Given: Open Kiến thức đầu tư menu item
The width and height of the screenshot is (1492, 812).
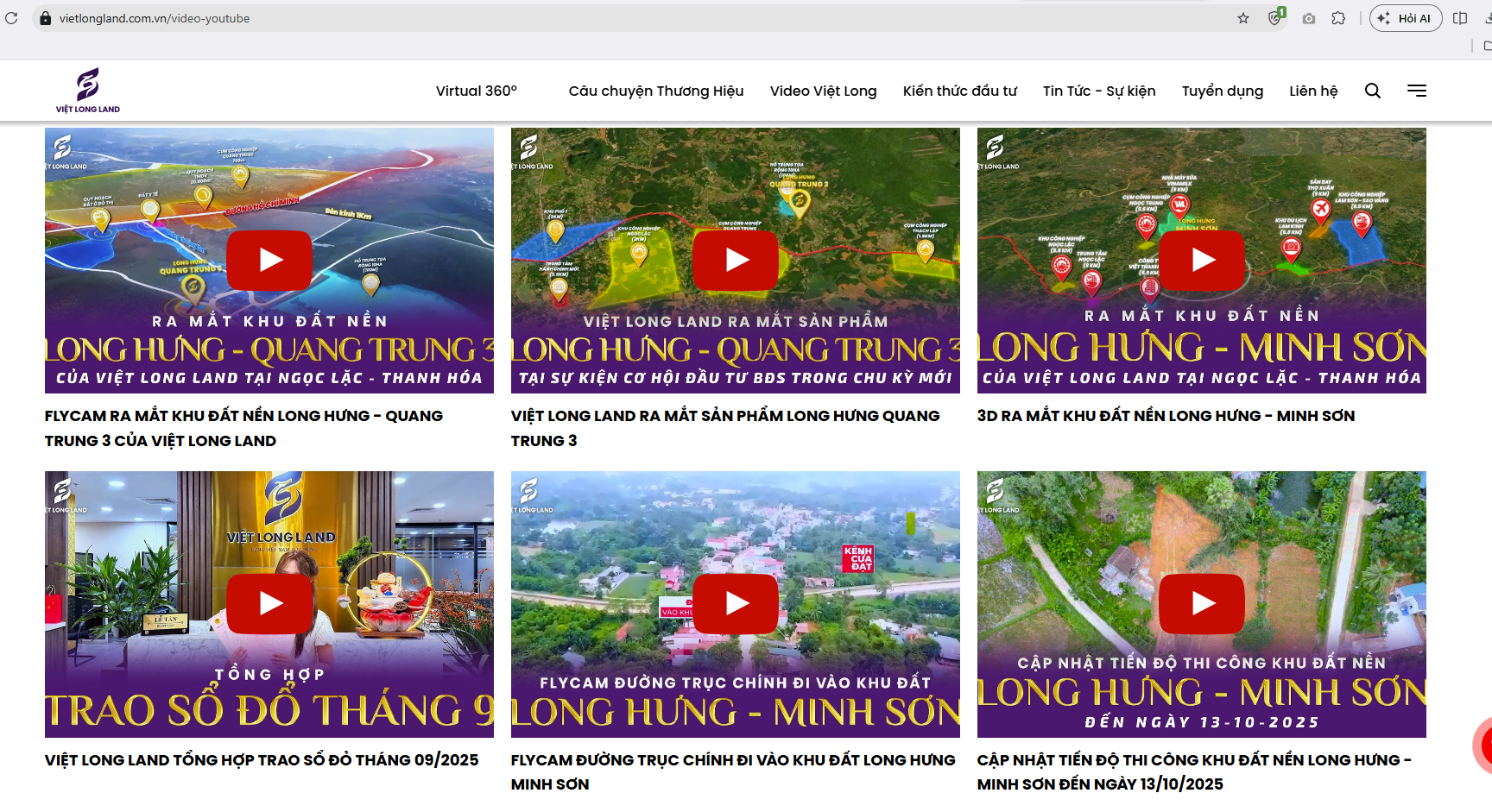Looking at the screenshot, I should coord(960,91).
